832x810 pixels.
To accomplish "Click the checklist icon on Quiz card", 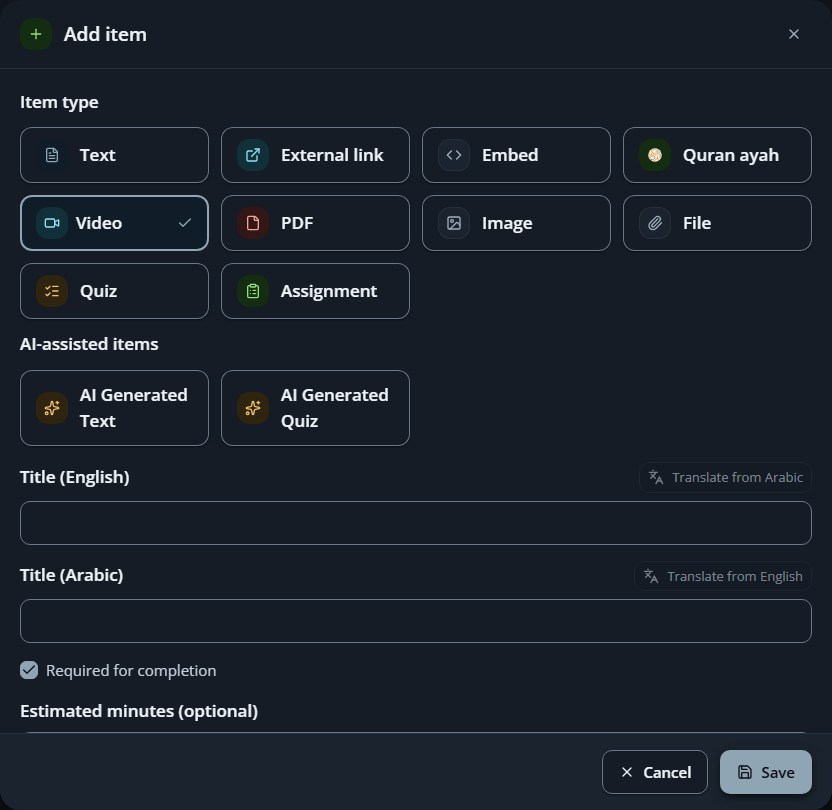I will coord(52,291).
